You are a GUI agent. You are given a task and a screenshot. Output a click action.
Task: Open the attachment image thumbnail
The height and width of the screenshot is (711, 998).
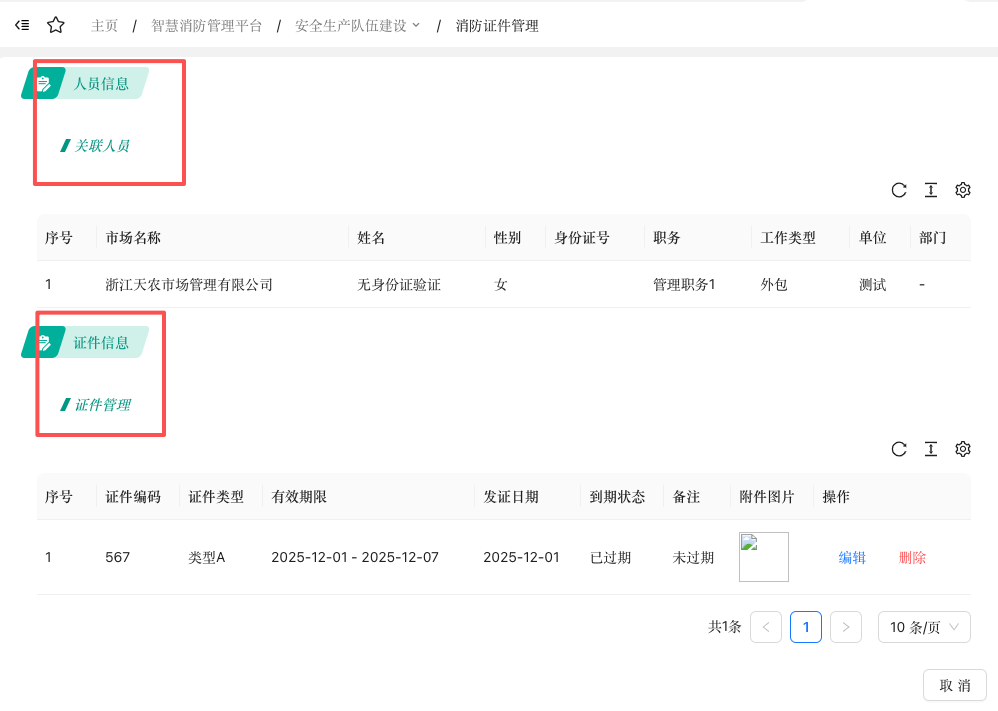[764, 557]
